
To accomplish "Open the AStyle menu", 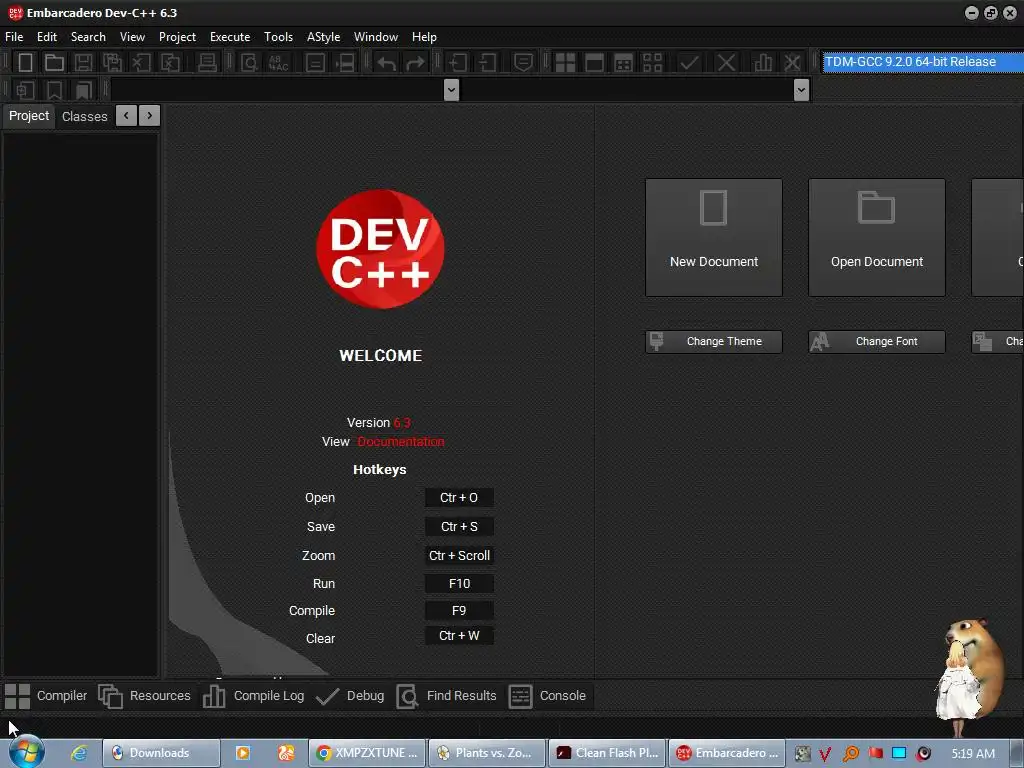I will (323, 37).
